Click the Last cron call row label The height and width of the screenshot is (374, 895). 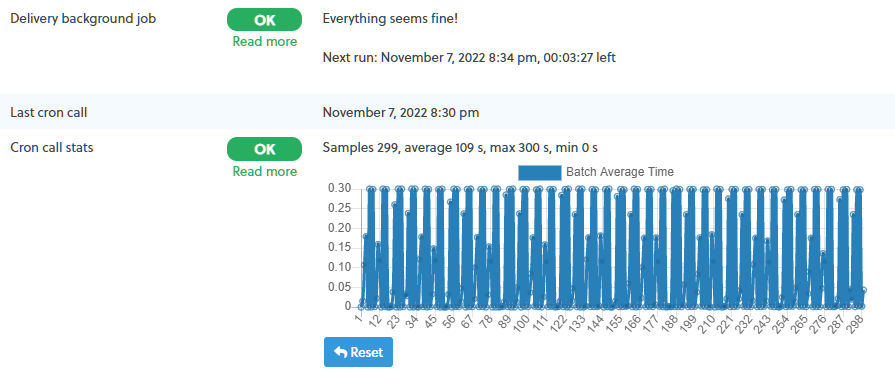(x=49, y=112)
